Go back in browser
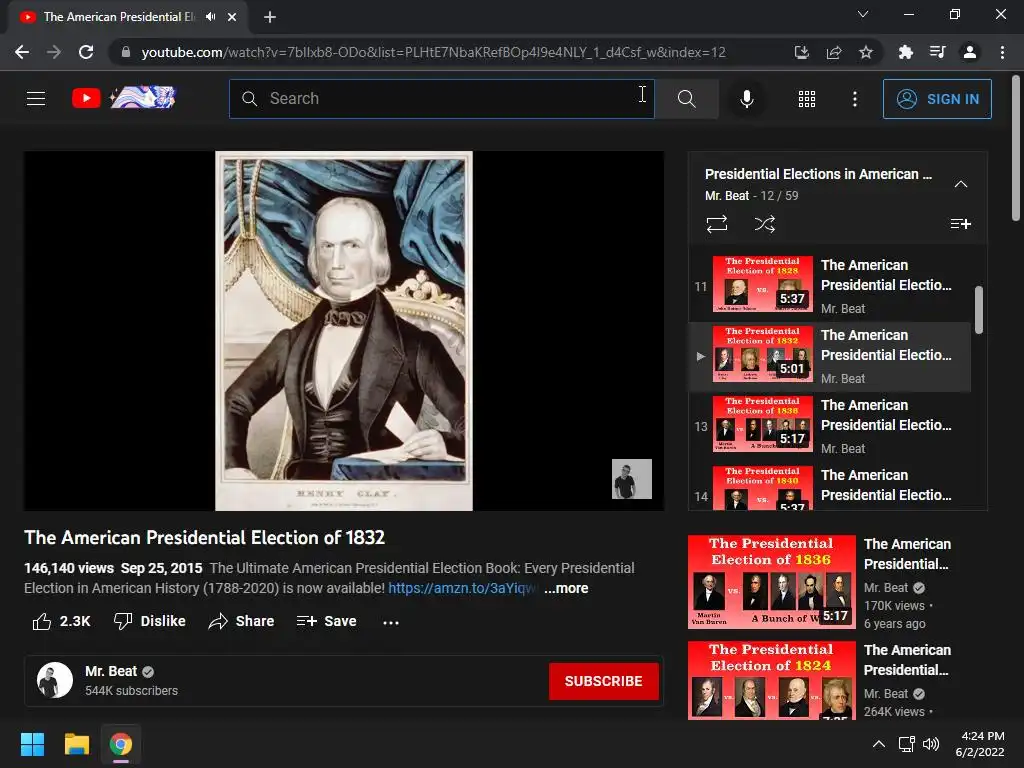The image size is (1024, 768). tap(22, 52)
